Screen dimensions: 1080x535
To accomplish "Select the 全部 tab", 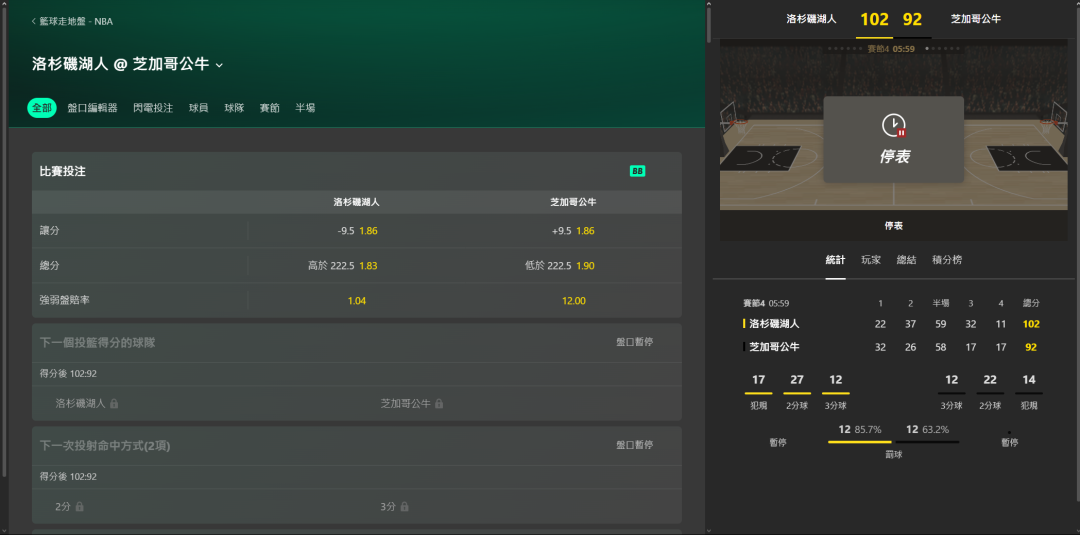I will coord(42,108).
